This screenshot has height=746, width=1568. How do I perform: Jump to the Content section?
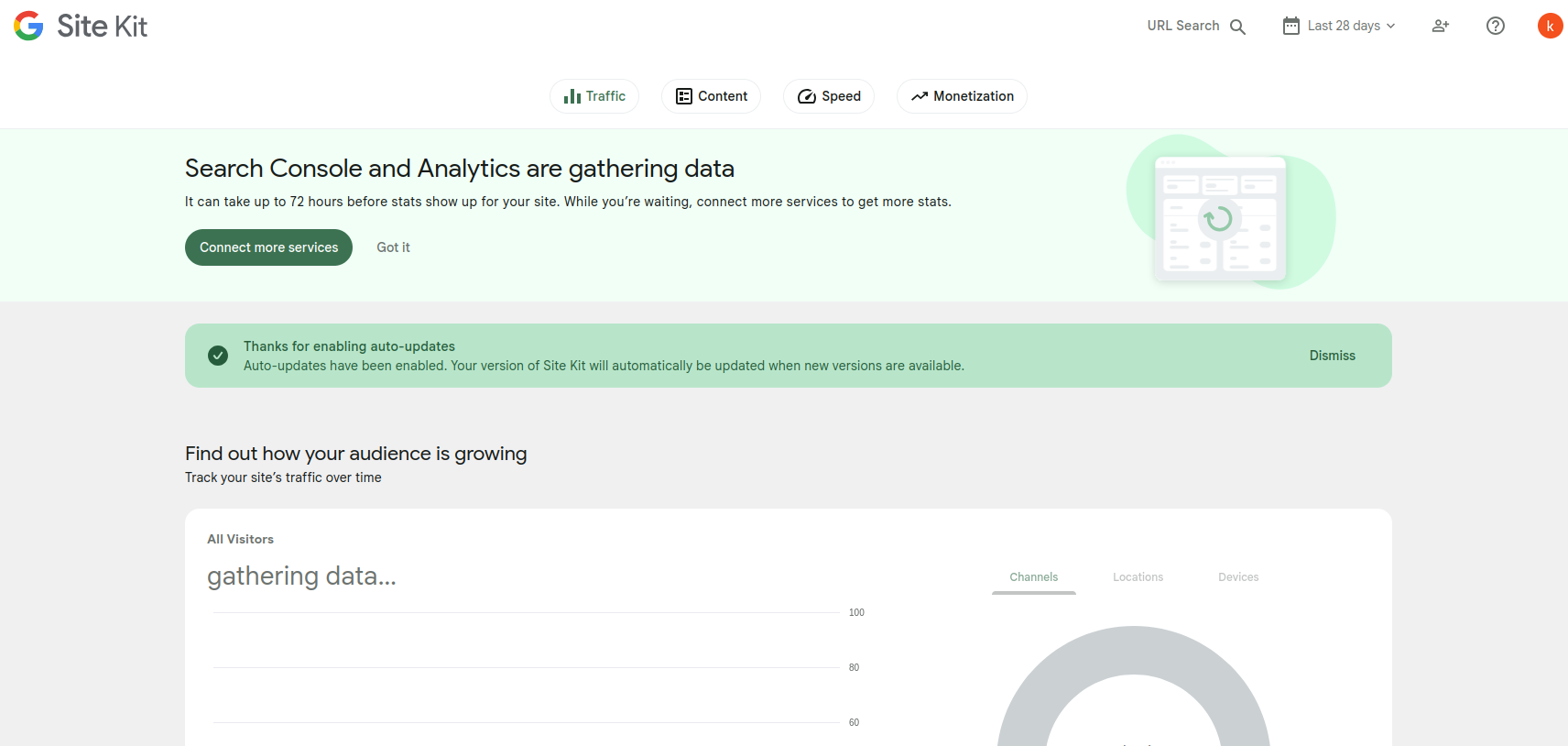(711, 96)
